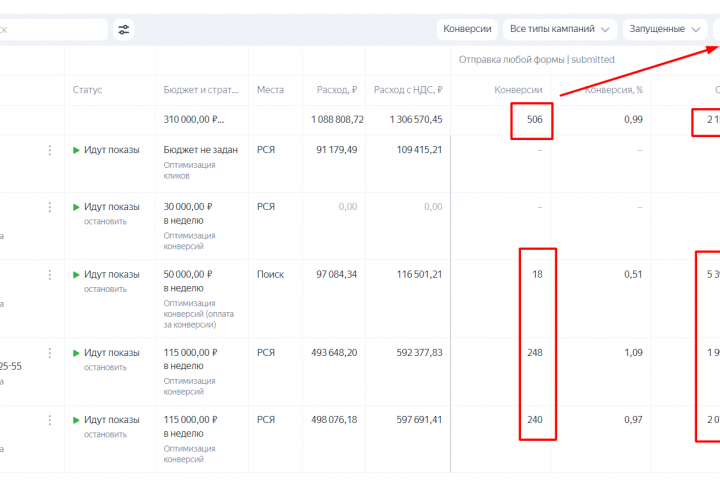Open the three-dot menu for the Поиск campaign
The width and height of the screenshot is (720, 480).
[x=50, y=275]
